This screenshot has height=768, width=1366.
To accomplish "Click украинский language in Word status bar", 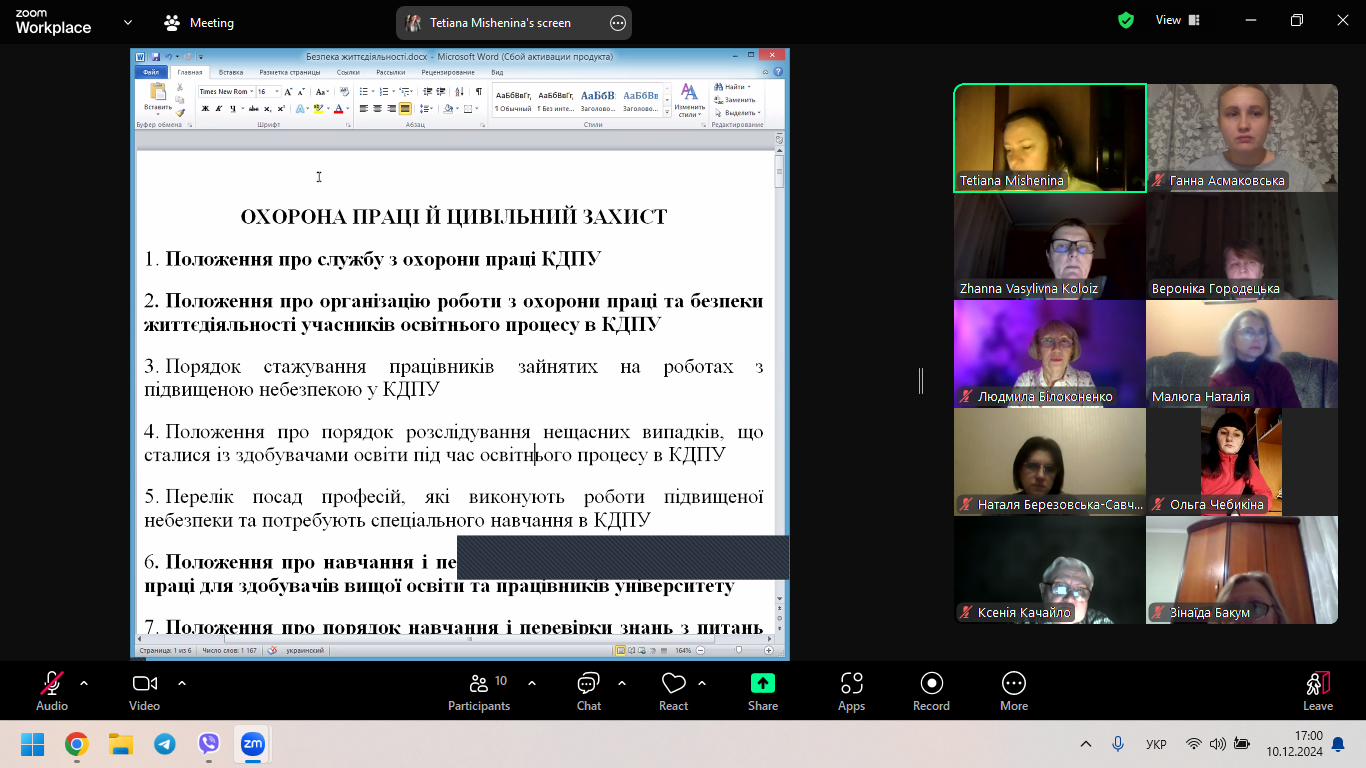I will [303, 650].
